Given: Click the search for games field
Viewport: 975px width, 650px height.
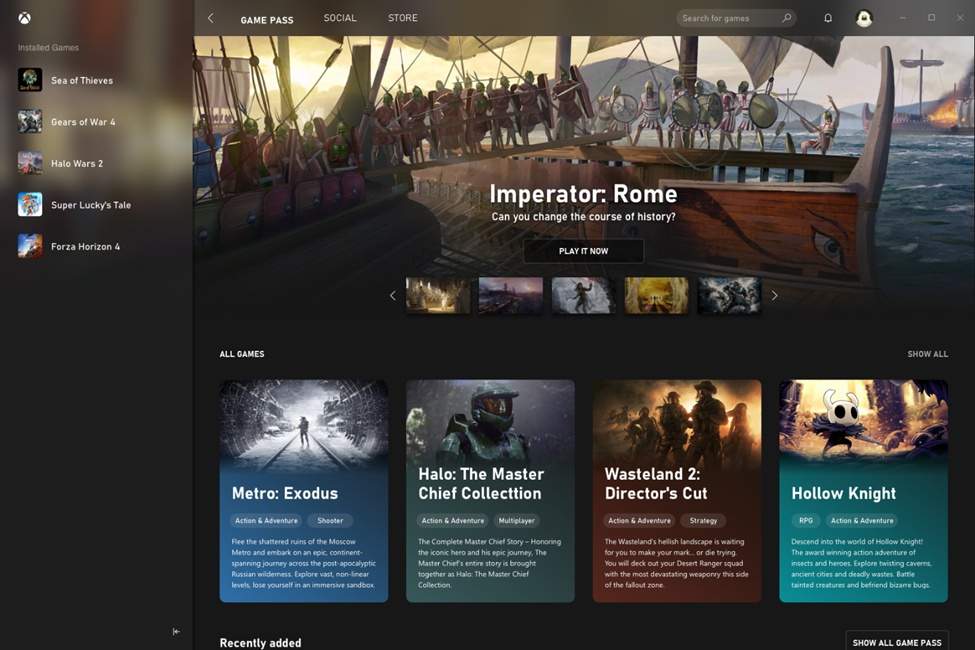Looking at the screenshot, I should (x=725, y=17).
